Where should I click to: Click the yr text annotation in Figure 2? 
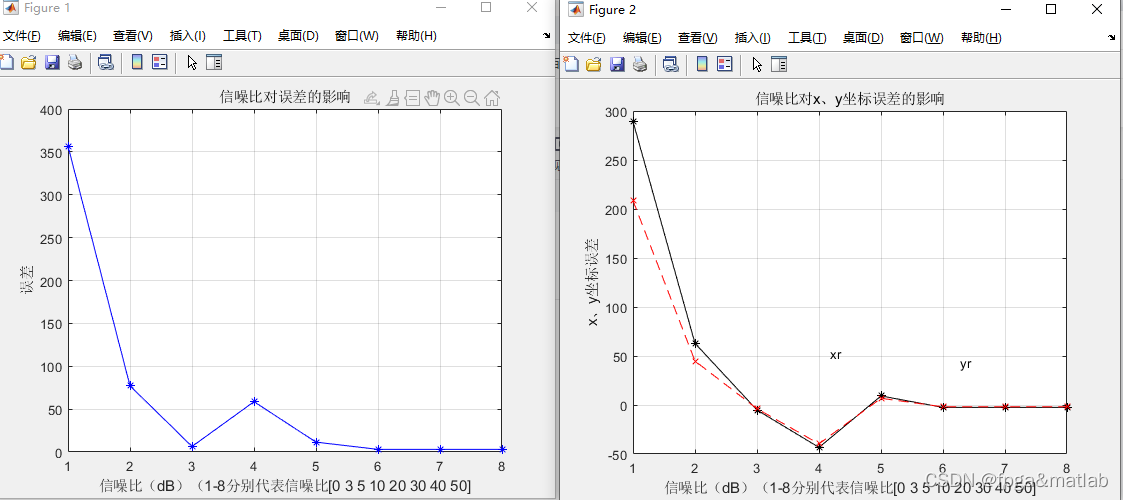click(x=965, y=365)
